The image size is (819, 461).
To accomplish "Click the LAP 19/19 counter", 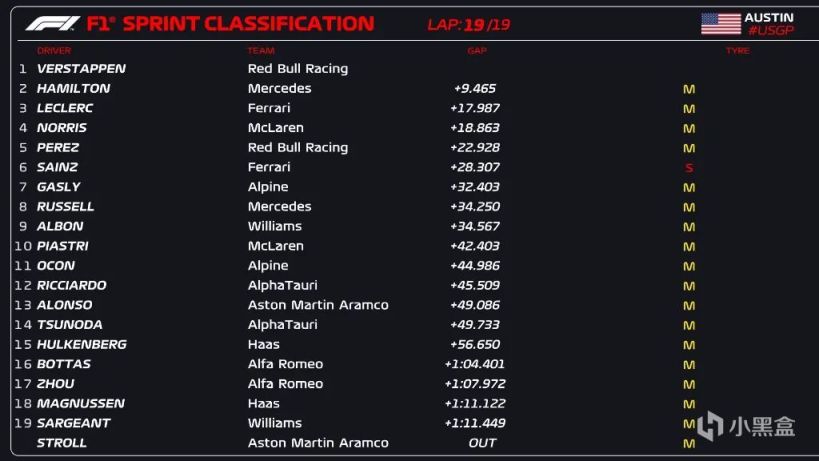I will click(469, 25).
